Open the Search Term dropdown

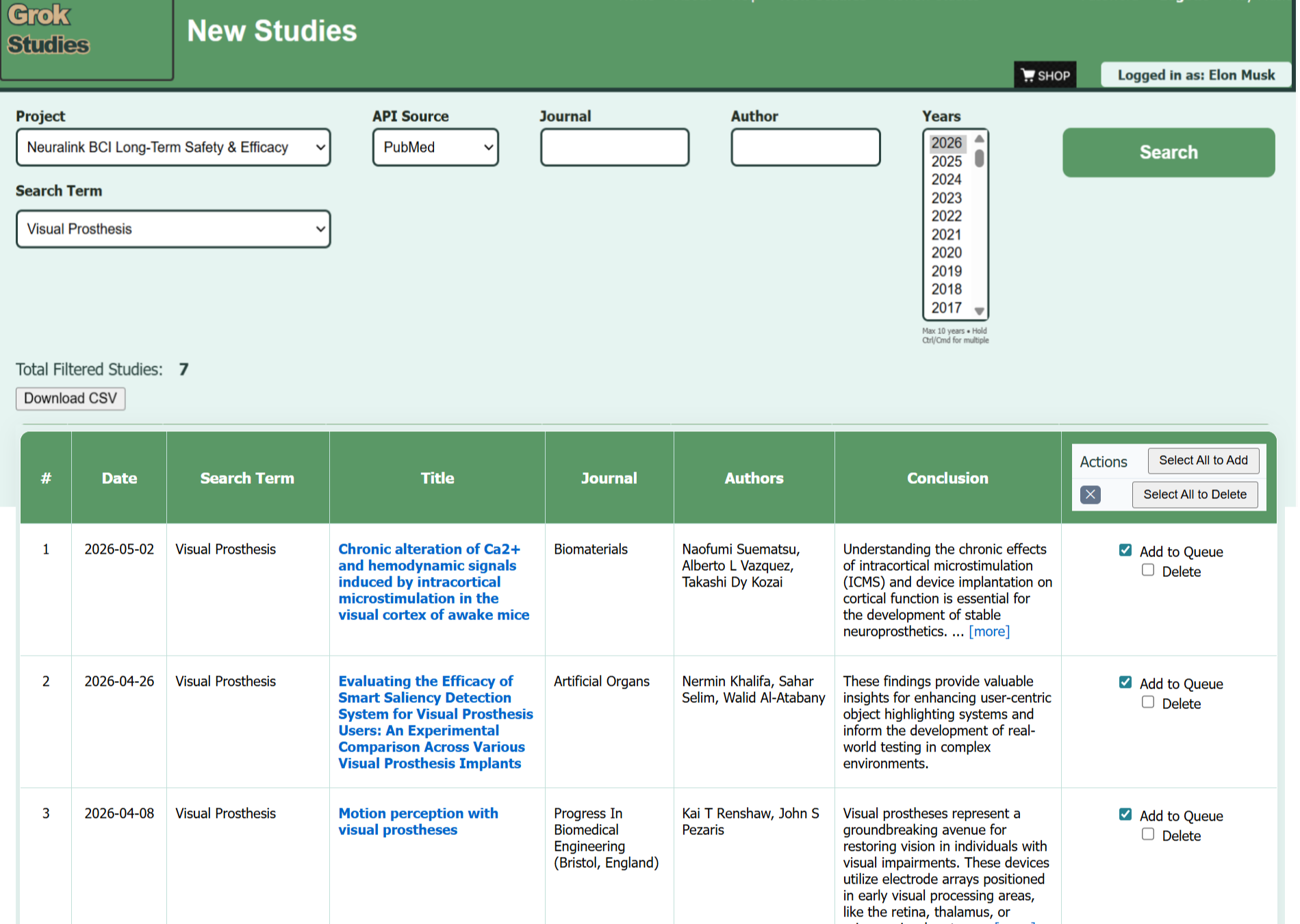point(173,229)
